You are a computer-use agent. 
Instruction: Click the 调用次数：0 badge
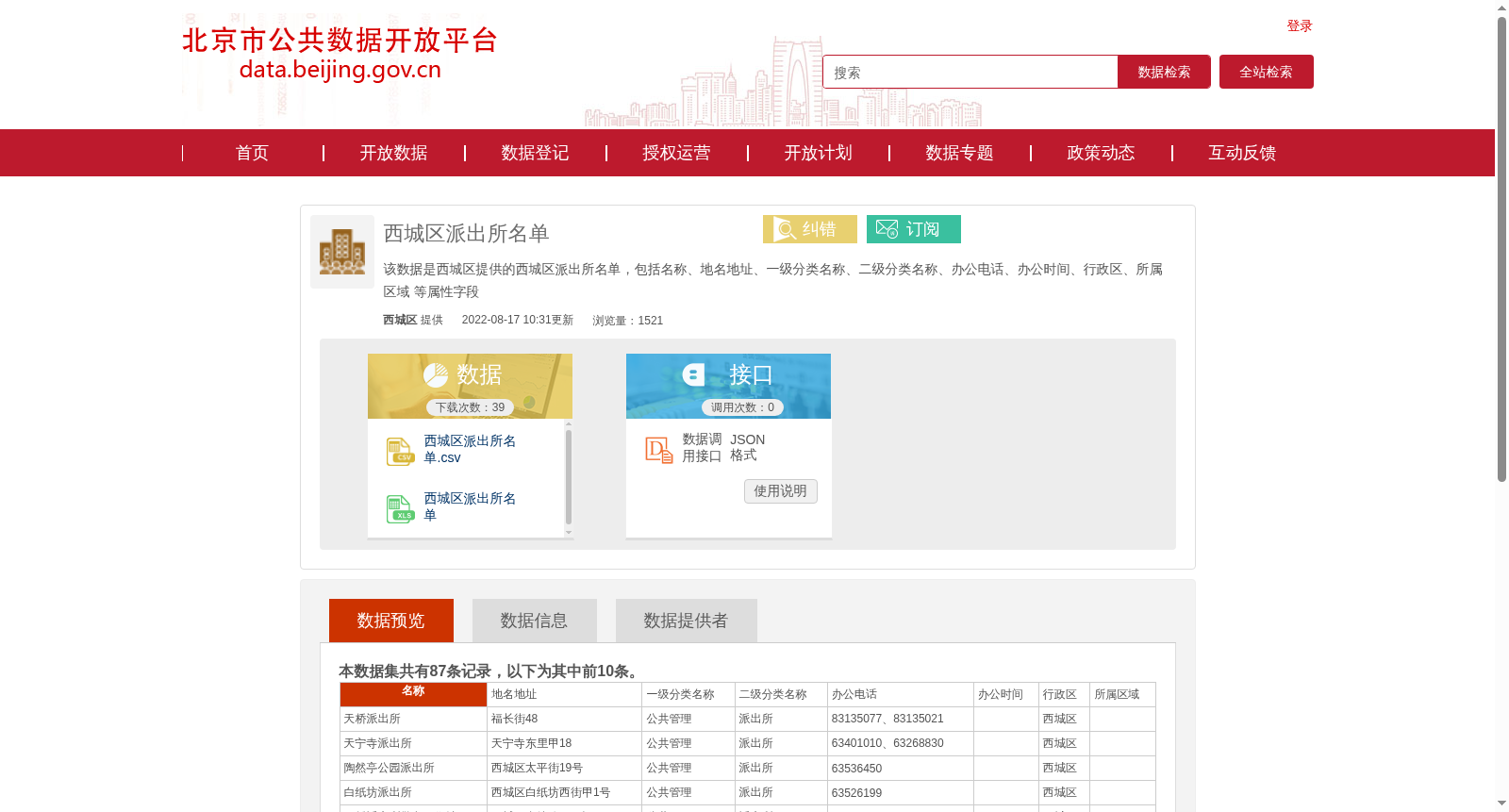point(742,407)
